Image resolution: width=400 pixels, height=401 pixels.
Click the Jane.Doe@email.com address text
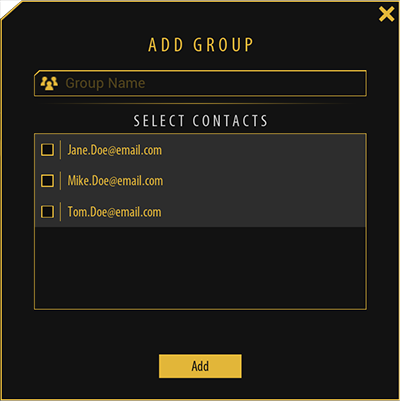(115, 150)
